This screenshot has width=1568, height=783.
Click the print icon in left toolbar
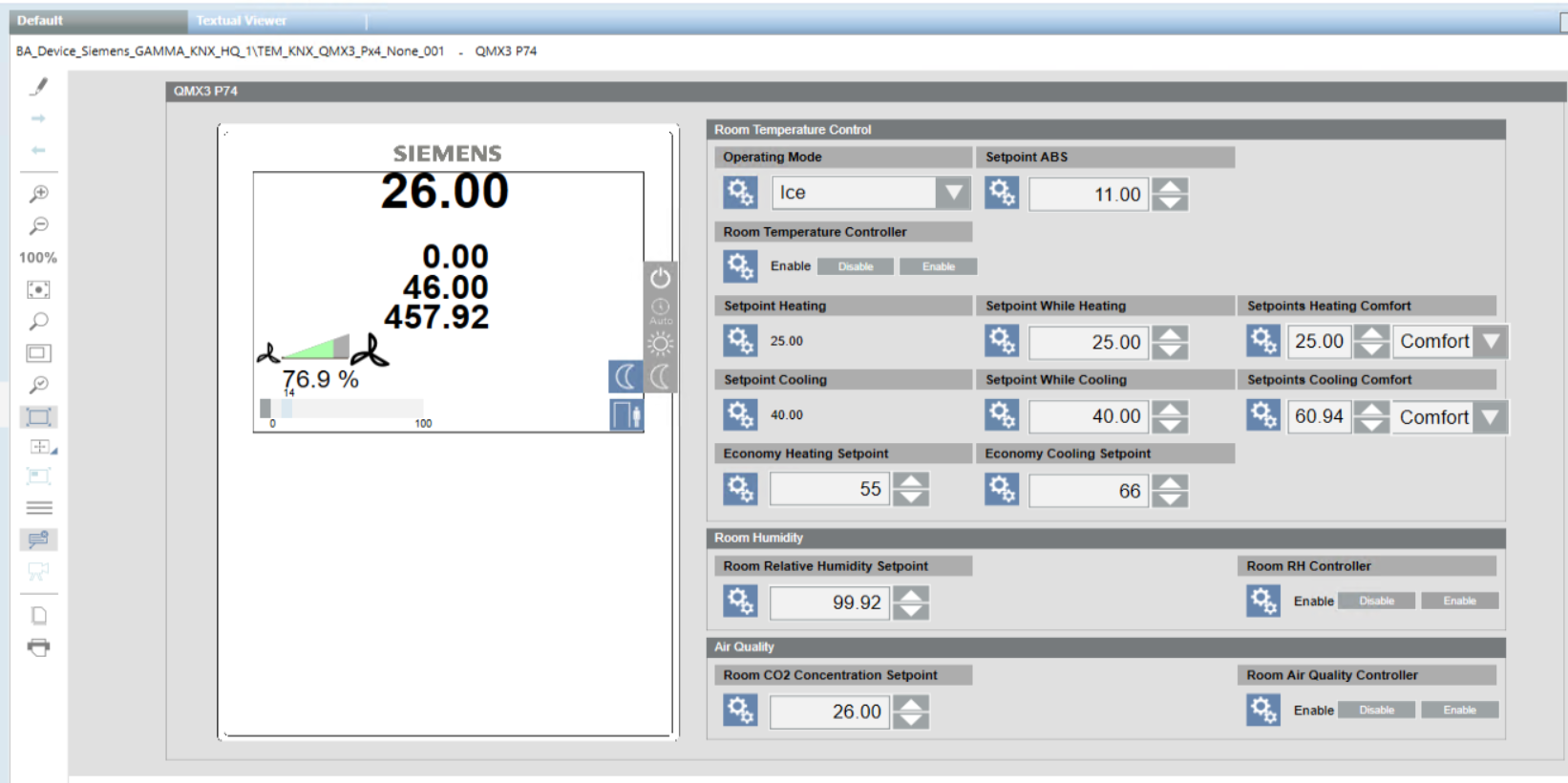[x=38, y=647]
